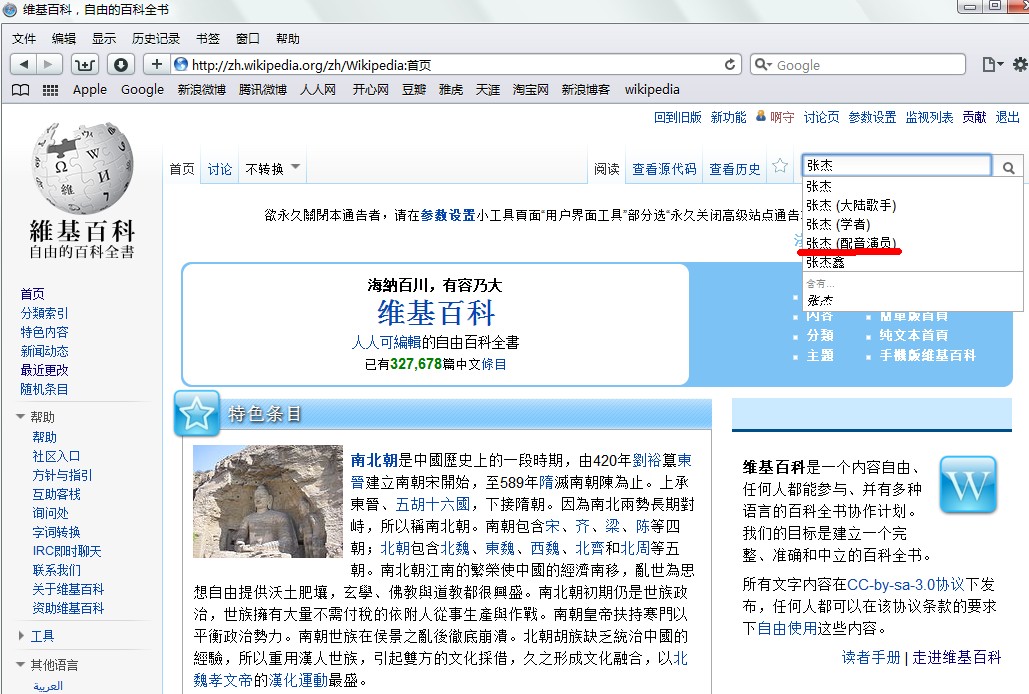Collapse the 其他语言 sidebar section
1029x694 pixels.
20,664
